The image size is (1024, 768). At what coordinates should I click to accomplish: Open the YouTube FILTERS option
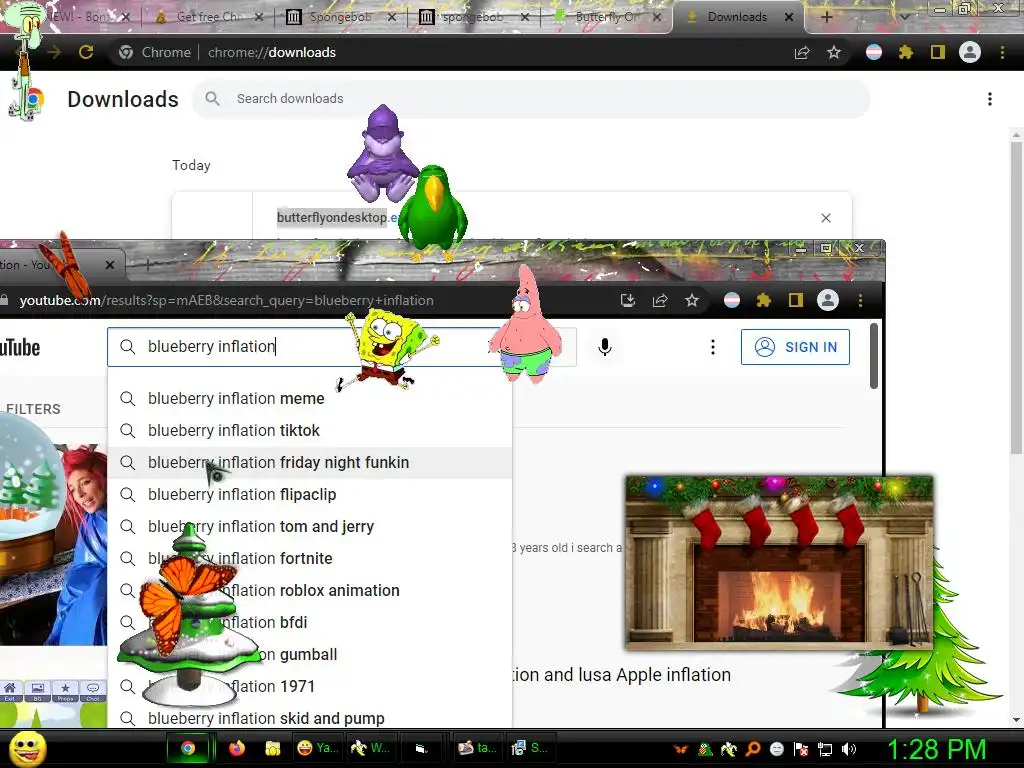coord(31,409)
